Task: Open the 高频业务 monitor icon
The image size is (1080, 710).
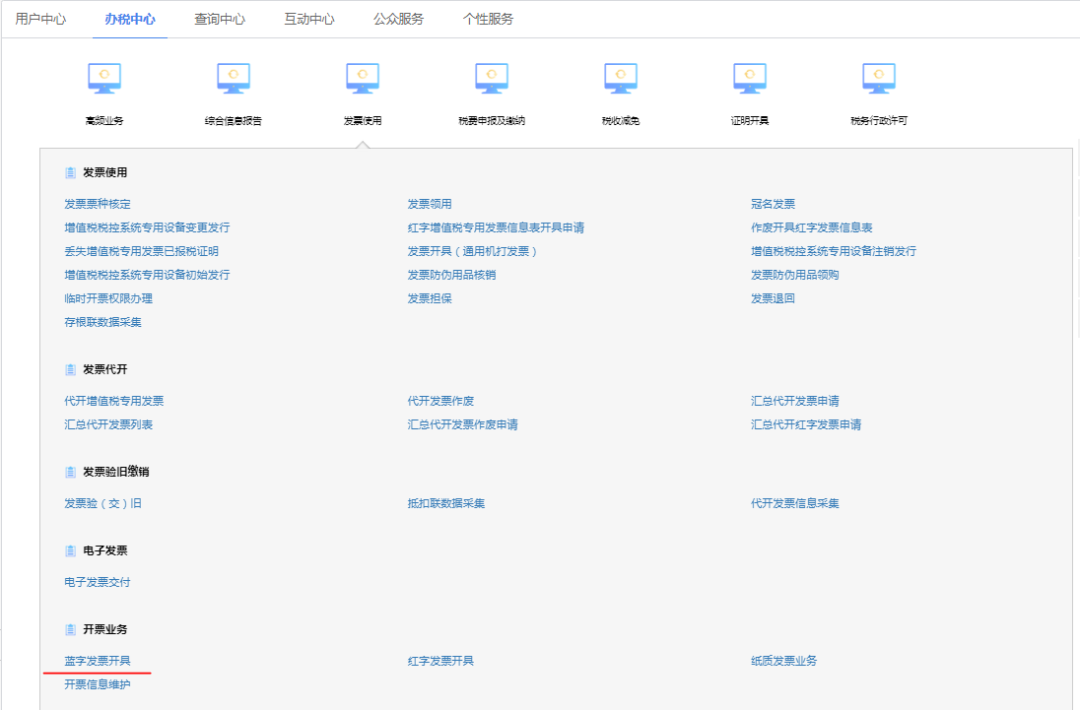Action: pyautogui.click(x=105, y=79)
